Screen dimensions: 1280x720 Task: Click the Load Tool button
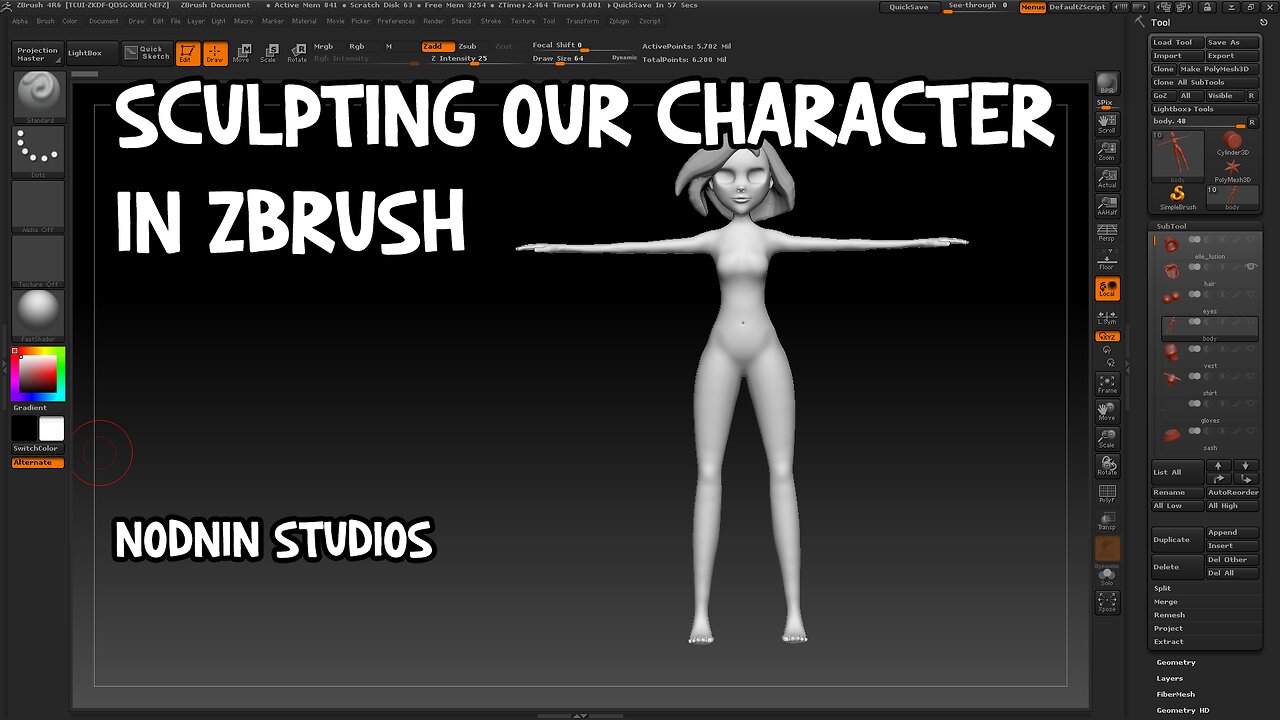click(x=1177, y=43)
